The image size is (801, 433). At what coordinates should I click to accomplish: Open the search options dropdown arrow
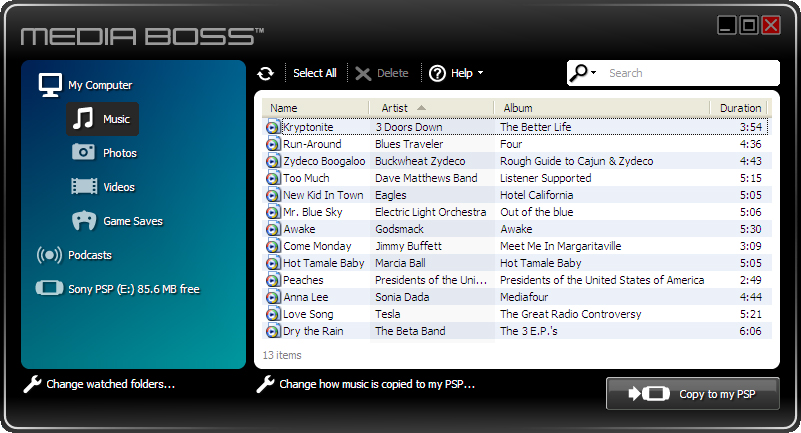point(593,73)
